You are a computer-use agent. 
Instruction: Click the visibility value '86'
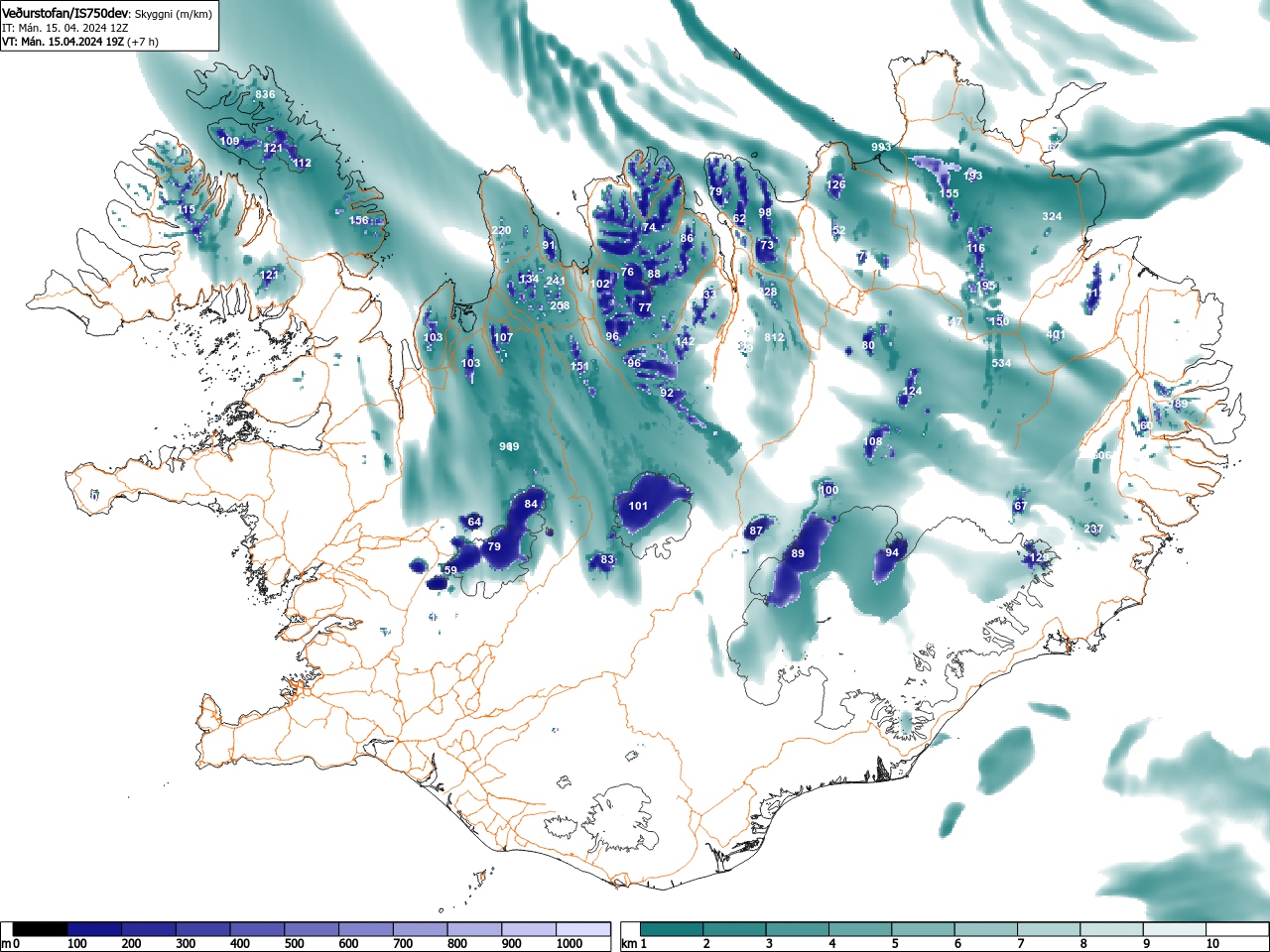pyautogui.click(x=687, y=239)
